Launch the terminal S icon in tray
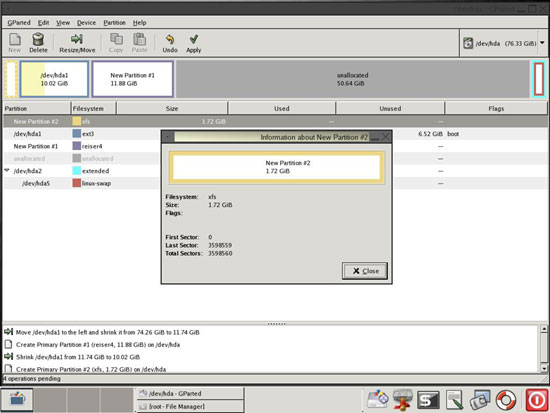 click(x=428, y=400)
